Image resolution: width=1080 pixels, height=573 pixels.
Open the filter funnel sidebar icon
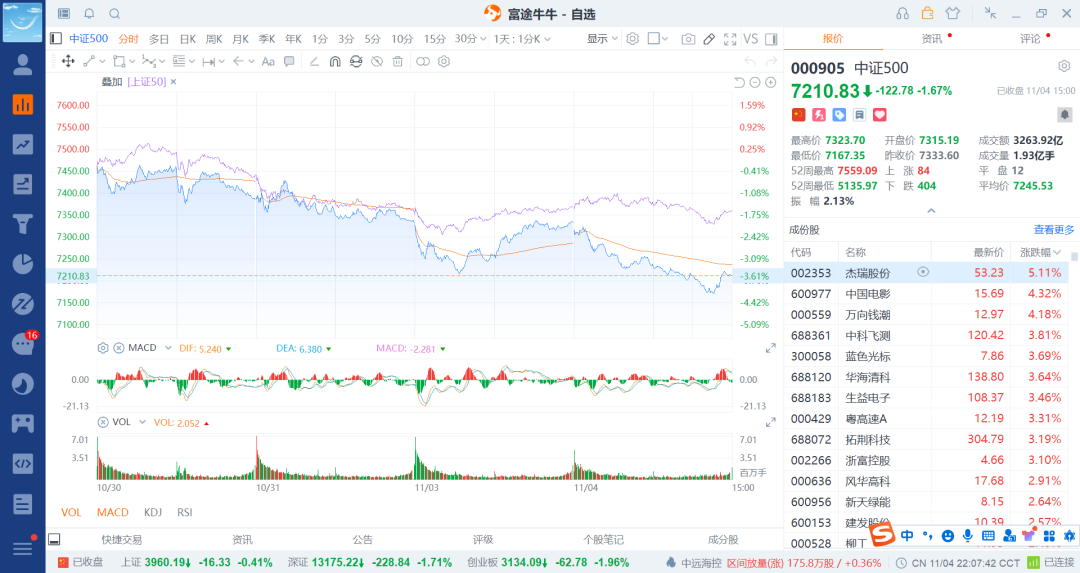[23, 224]
